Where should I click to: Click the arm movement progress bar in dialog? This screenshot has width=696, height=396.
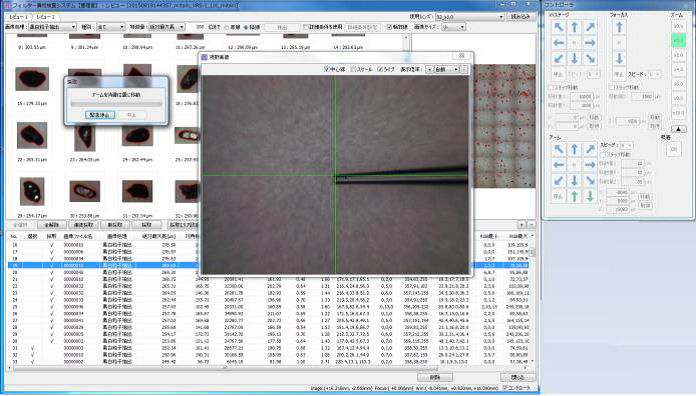[116, 104]
